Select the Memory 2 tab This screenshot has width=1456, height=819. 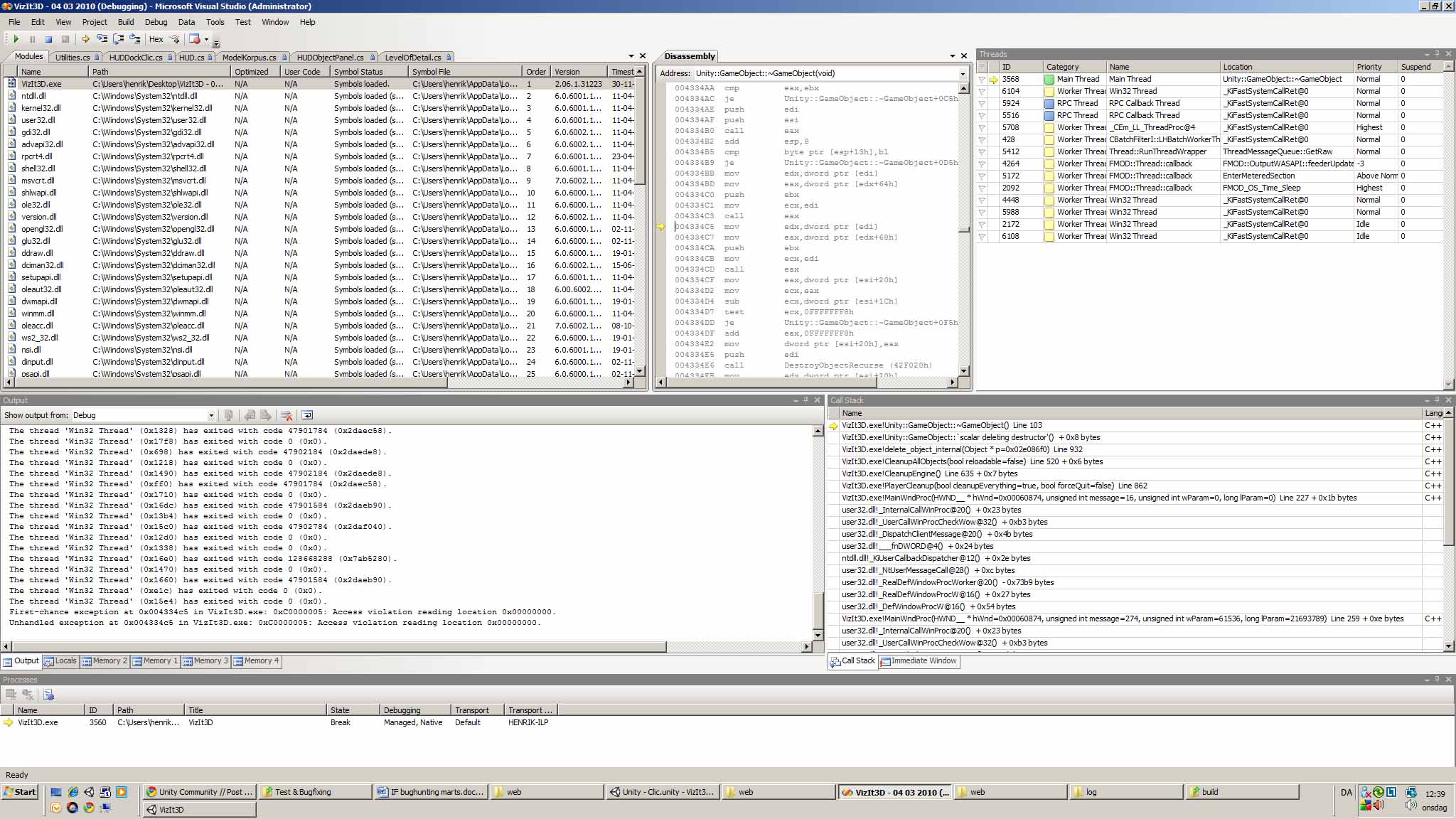pos(105,661)
